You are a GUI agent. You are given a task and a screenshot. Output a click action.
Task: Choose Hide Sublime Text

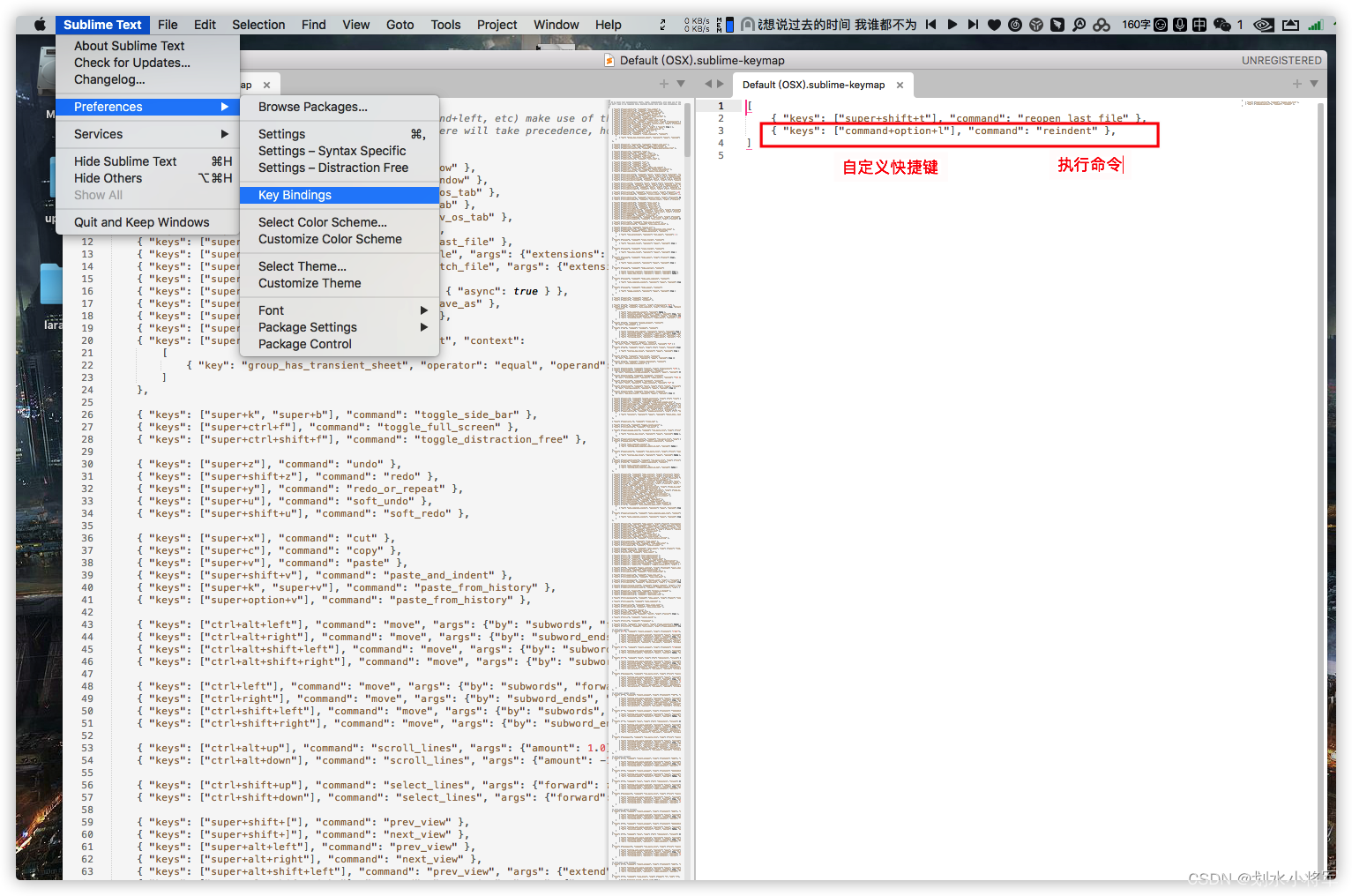pos(148,161)
